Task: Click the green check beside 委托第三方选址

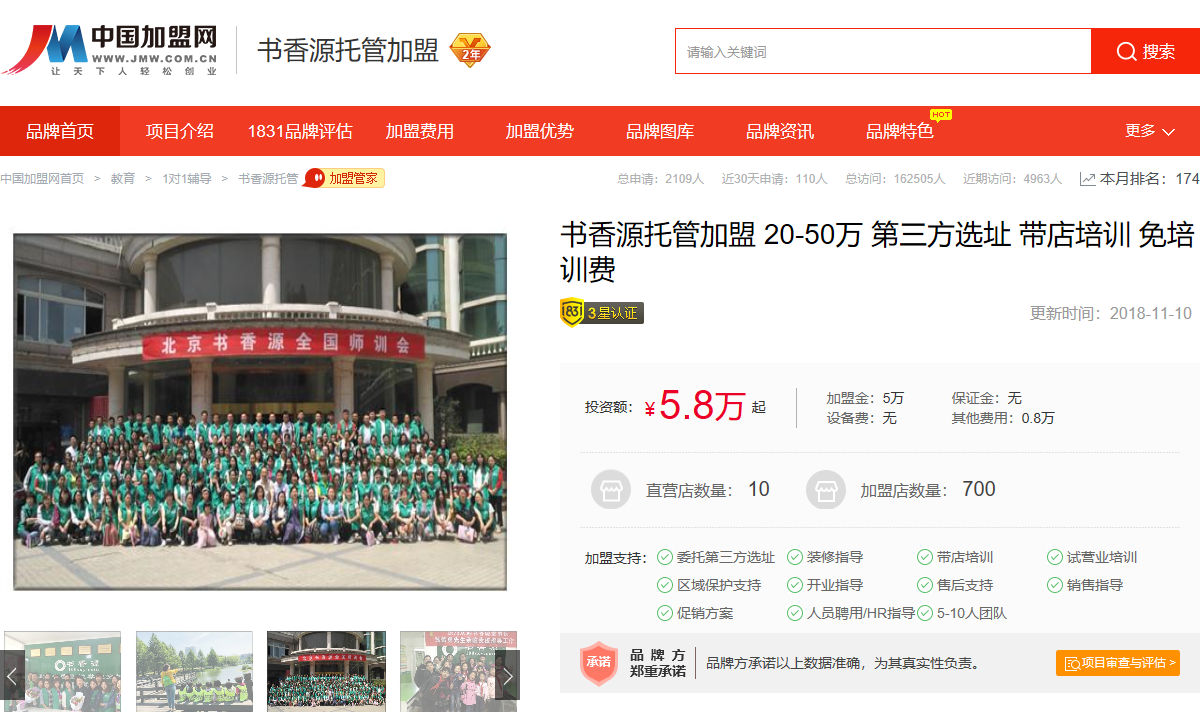Action: pos(665,557)
